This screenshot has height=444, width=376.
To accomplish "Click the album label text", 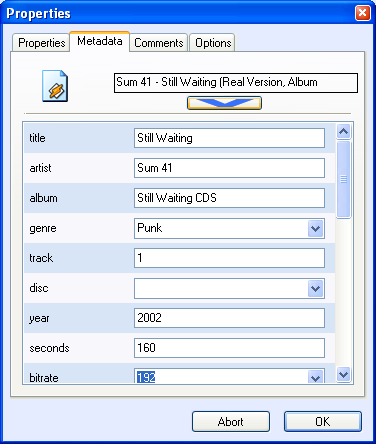I will pyautogui.click(x=43, y=198).
